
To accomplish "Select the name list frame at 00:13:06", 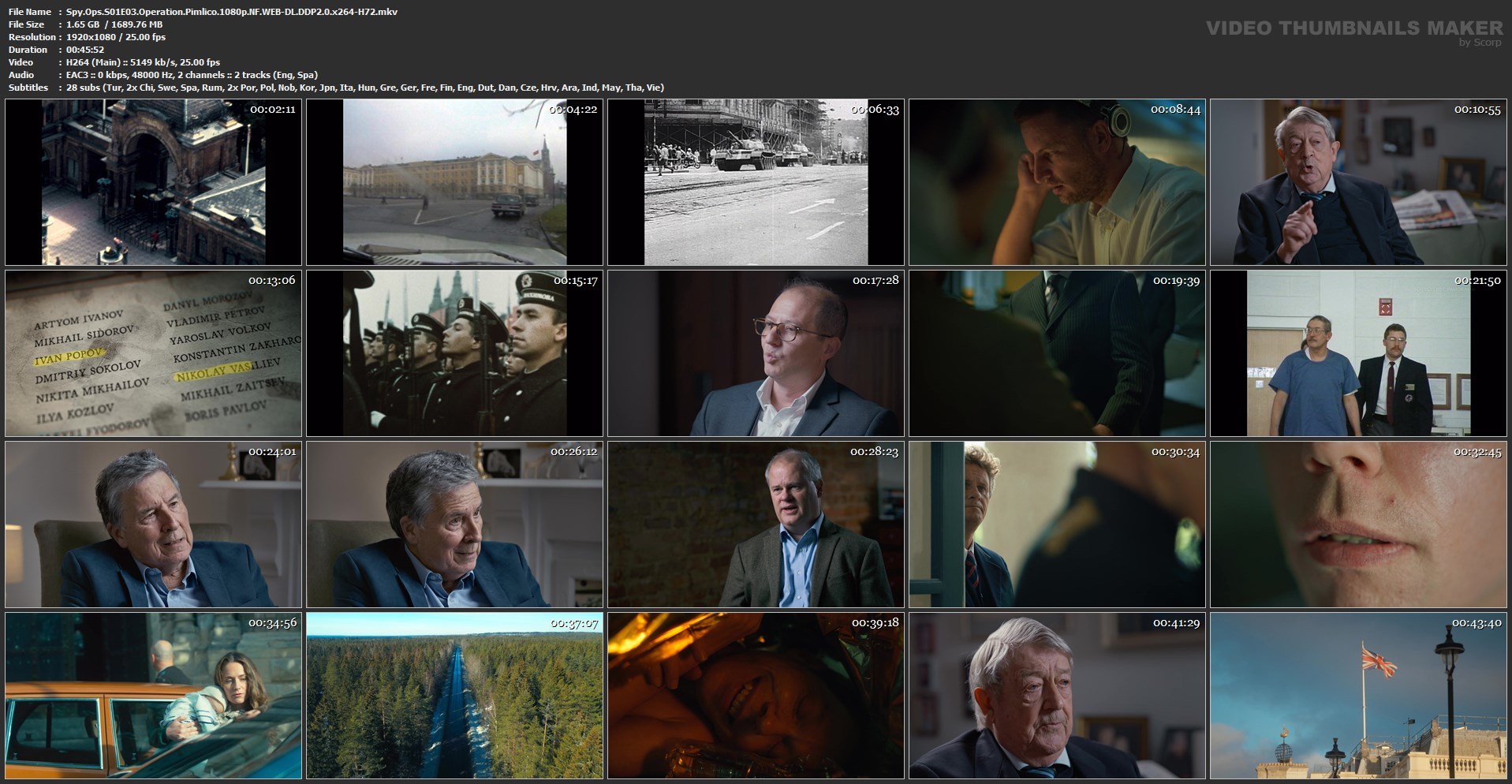I will (x=153, y=353).
